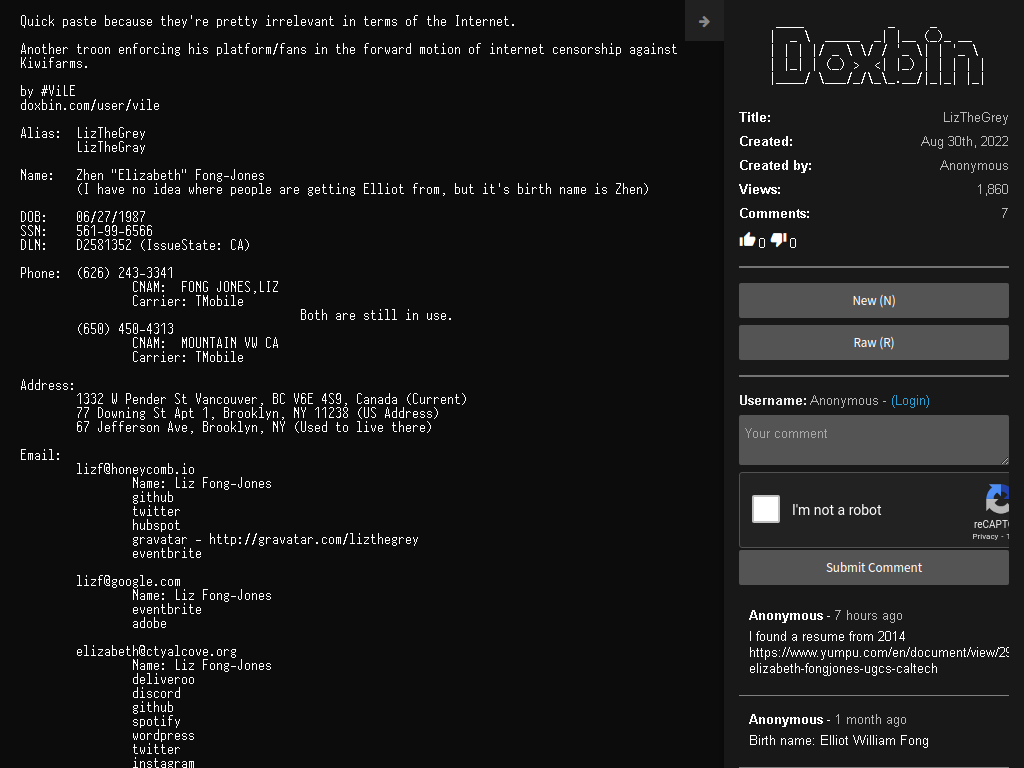1024x768 pixels.
Task: Select the author of the 1 month ago comment
Action: (x=786, y=719)
